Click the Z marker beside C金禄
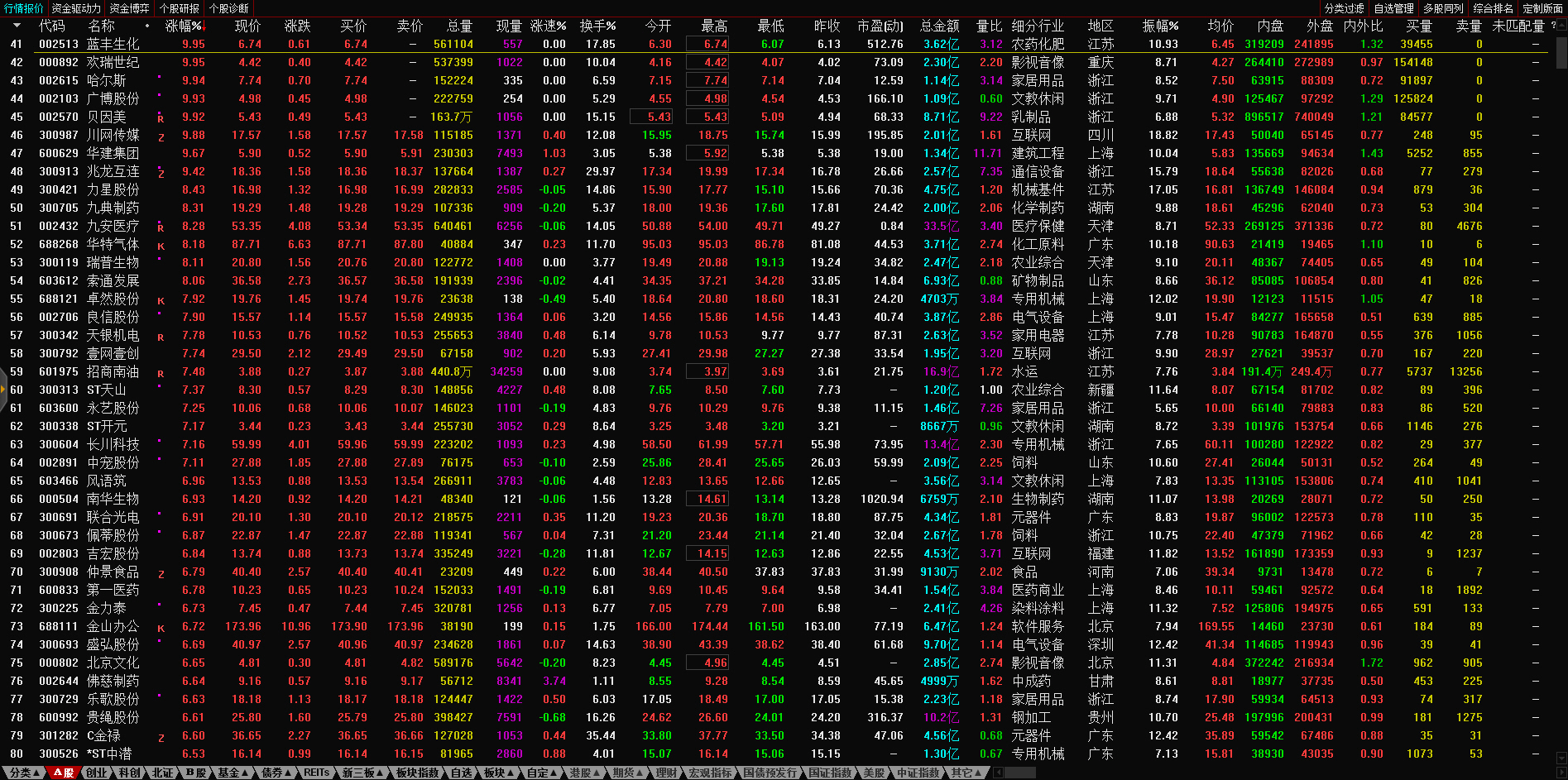The height and width of the screenshot is (780, 1568). pos(161,737)
